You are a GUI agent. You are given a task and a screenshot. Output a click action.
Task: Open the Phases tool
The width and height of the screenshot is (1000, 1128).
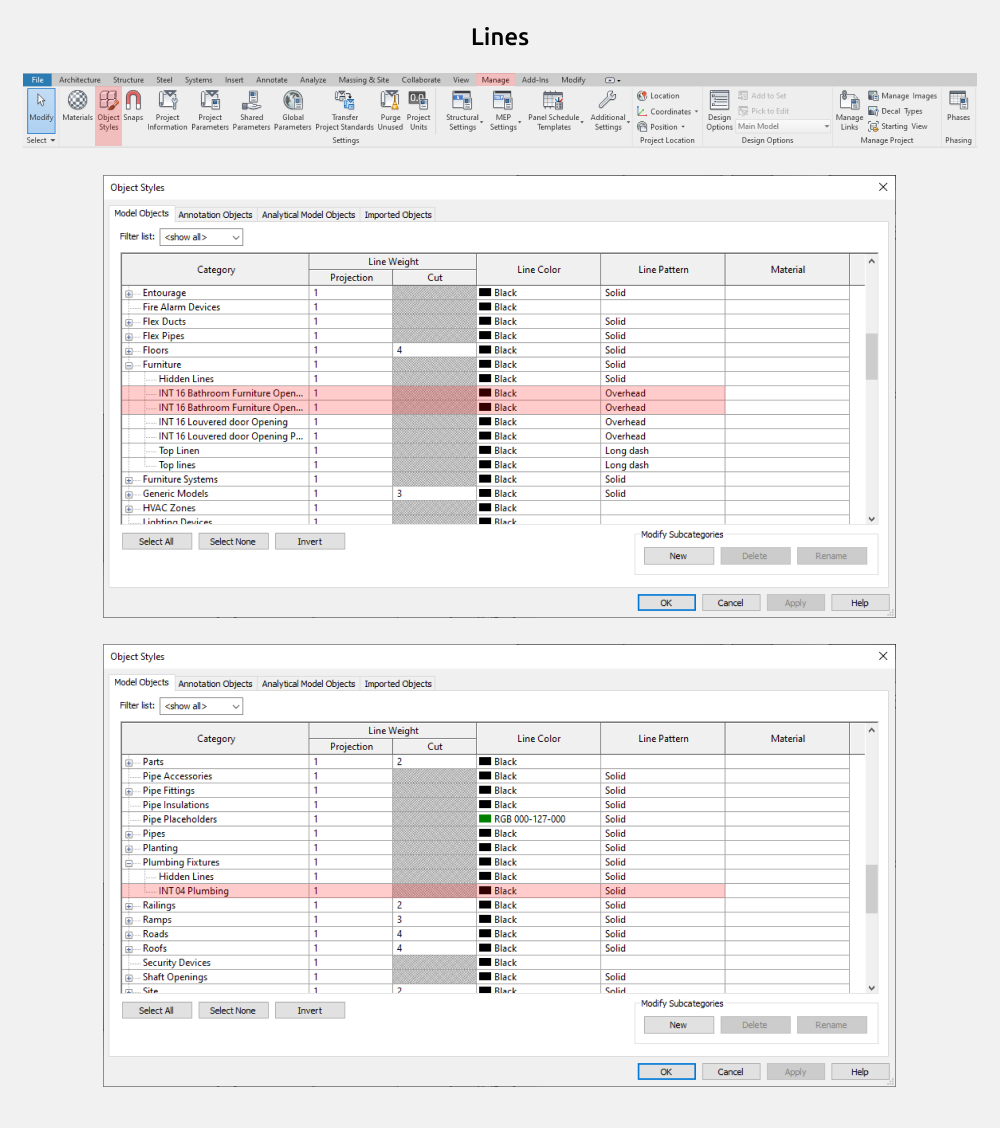[x=958, y=106]
